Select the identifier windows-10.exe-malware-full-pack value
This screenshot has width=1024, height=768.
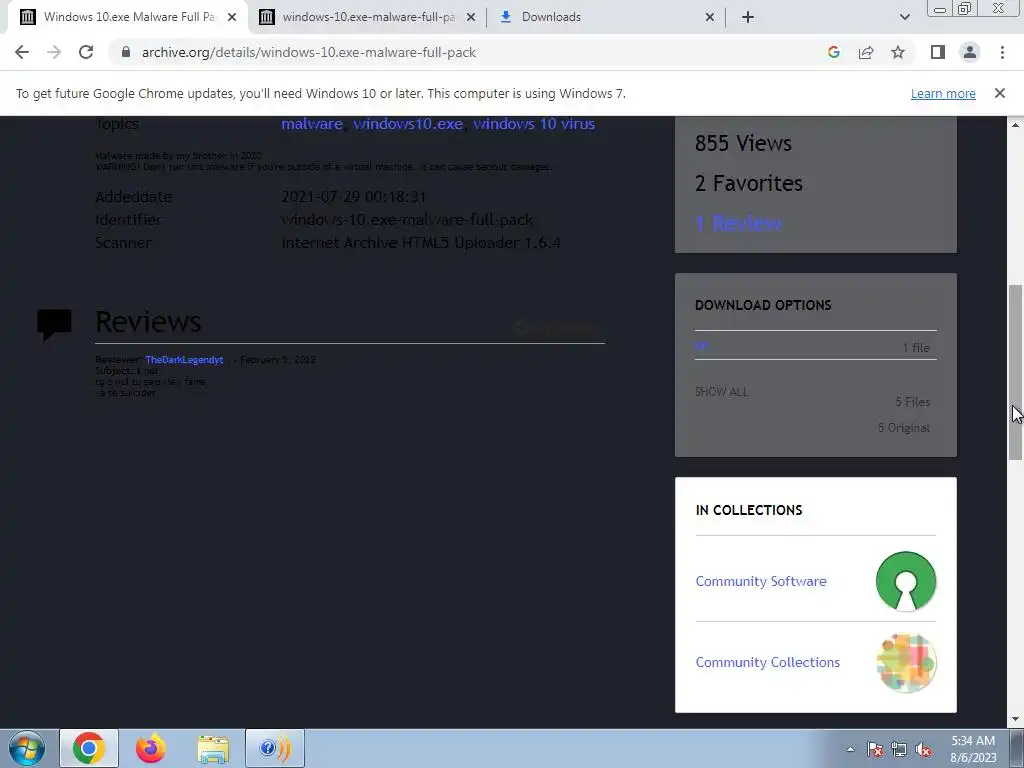[407, 220]
